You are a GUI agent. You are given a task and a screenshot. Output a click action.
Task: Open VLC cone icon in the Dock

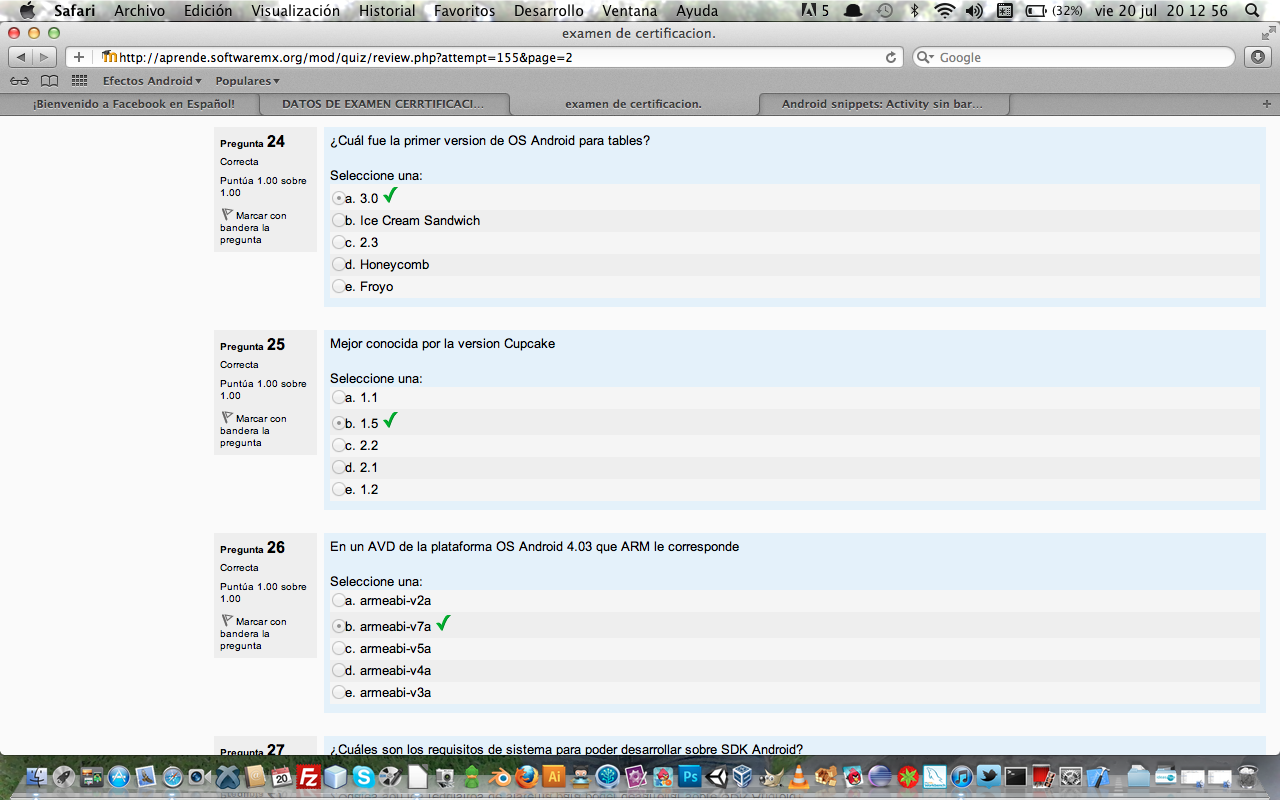point(799,776)
